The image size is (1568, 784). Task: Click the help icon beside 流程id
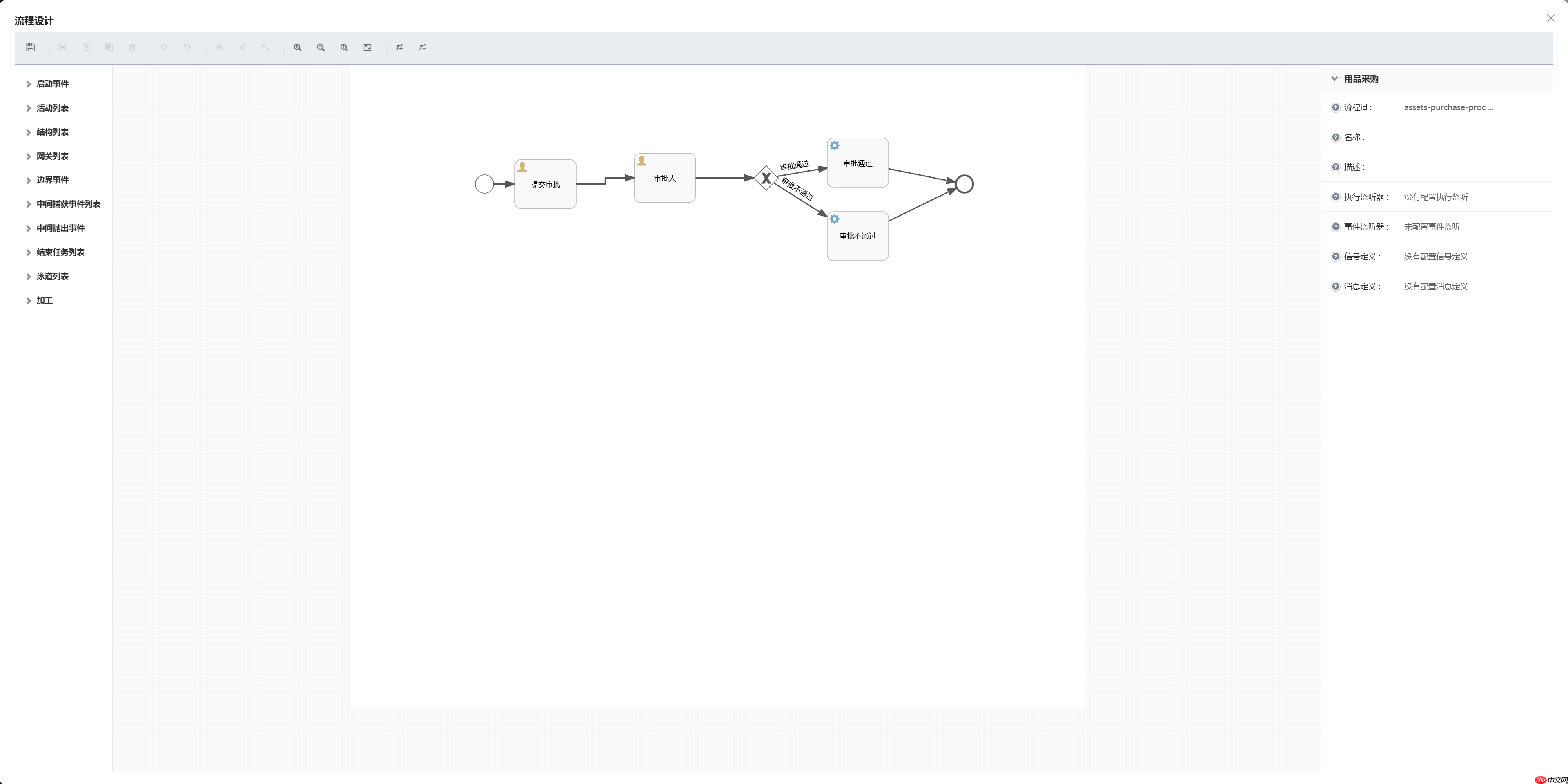(x=1336, y=107)
